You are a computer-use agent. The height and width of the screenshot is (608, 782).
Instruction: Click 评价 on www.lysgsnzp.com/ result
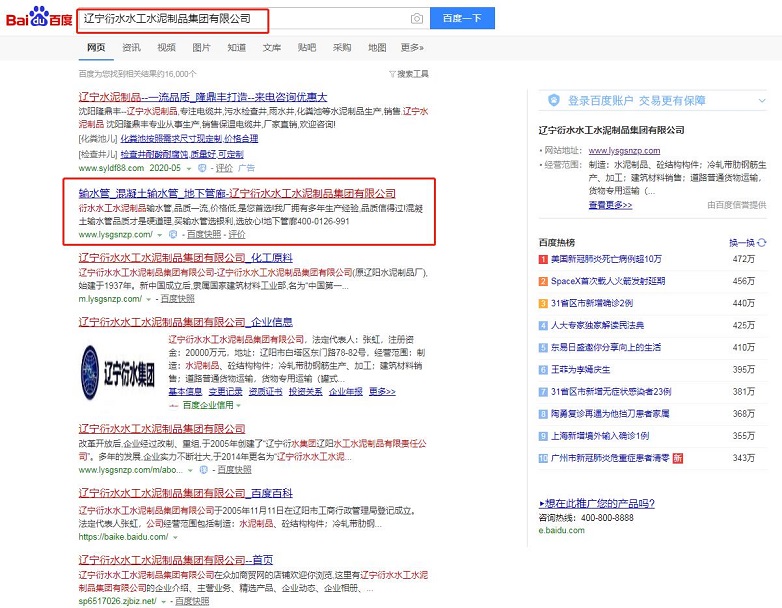tap(237, 234)
